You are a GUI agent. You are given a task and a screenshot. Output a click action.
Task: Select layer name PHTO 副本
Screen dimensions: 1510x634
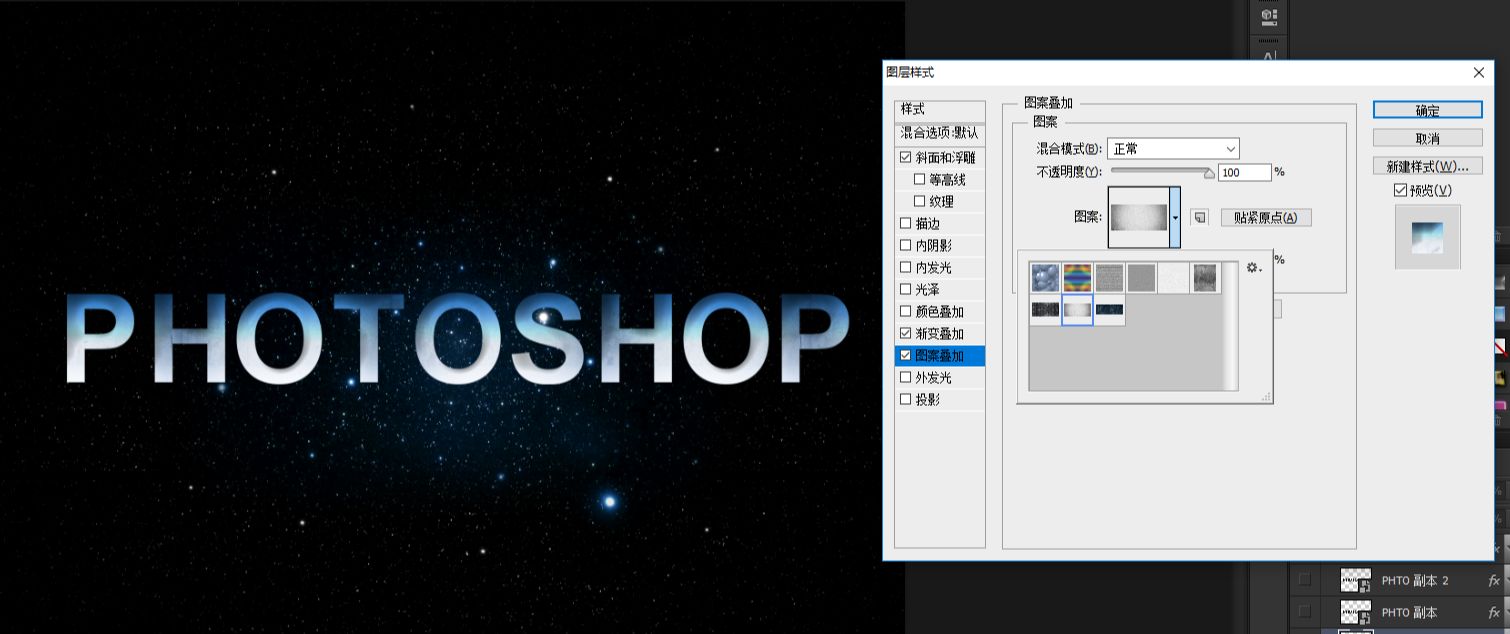[1409, 613]
